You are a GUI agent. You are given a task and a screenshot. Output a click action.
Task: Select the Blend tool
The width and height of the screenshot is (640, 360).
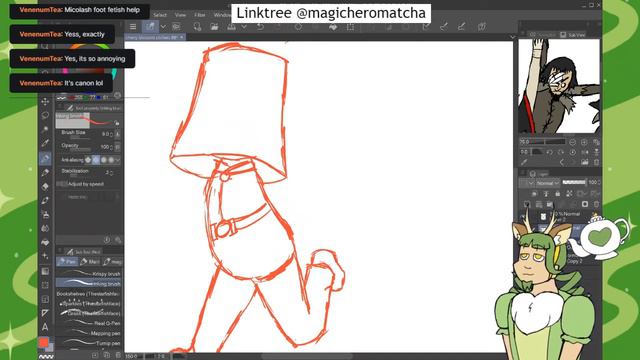point(45,228)
